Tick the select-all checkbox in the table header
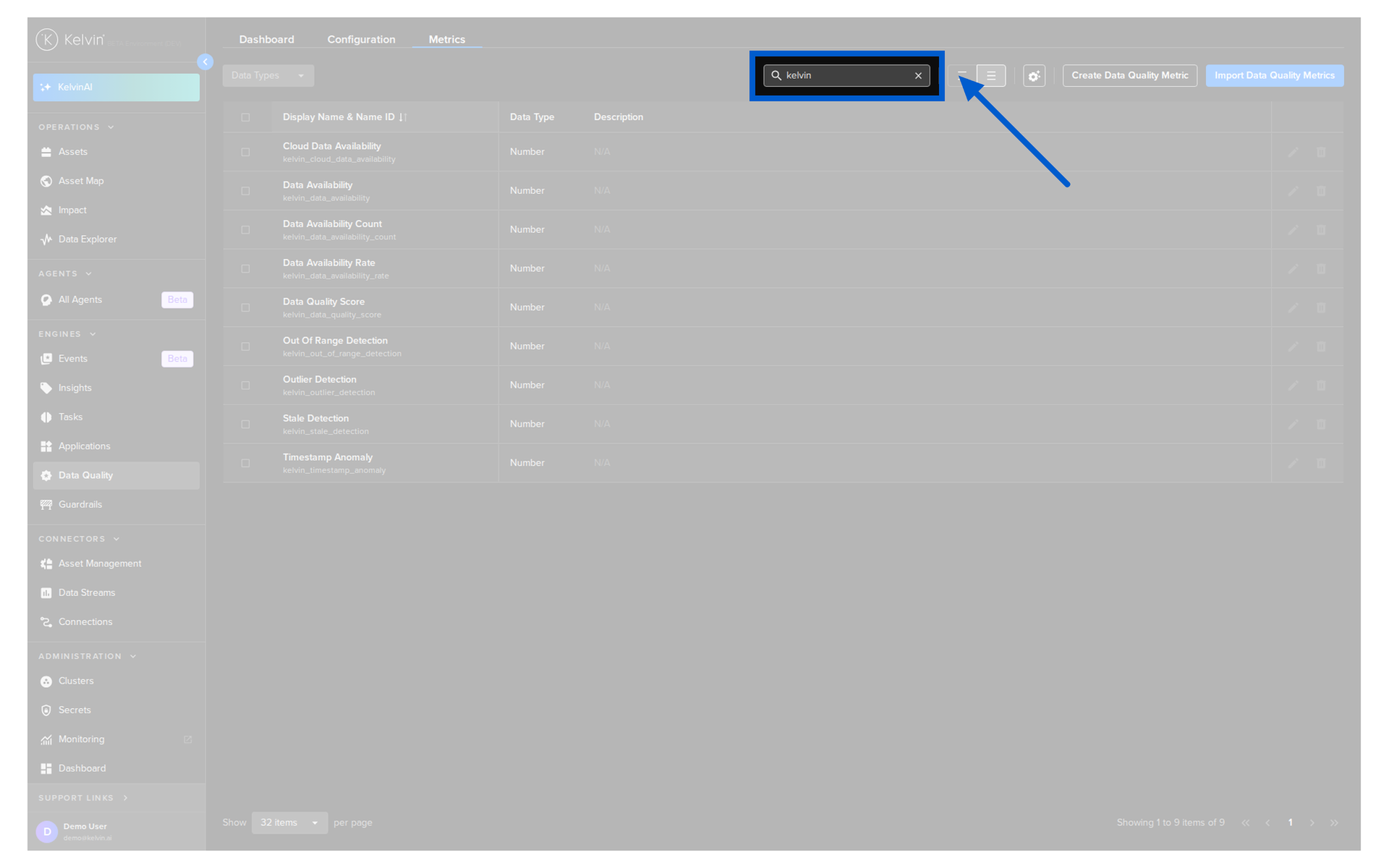Viewport: 1389px width, 868px height. point(245,117)
